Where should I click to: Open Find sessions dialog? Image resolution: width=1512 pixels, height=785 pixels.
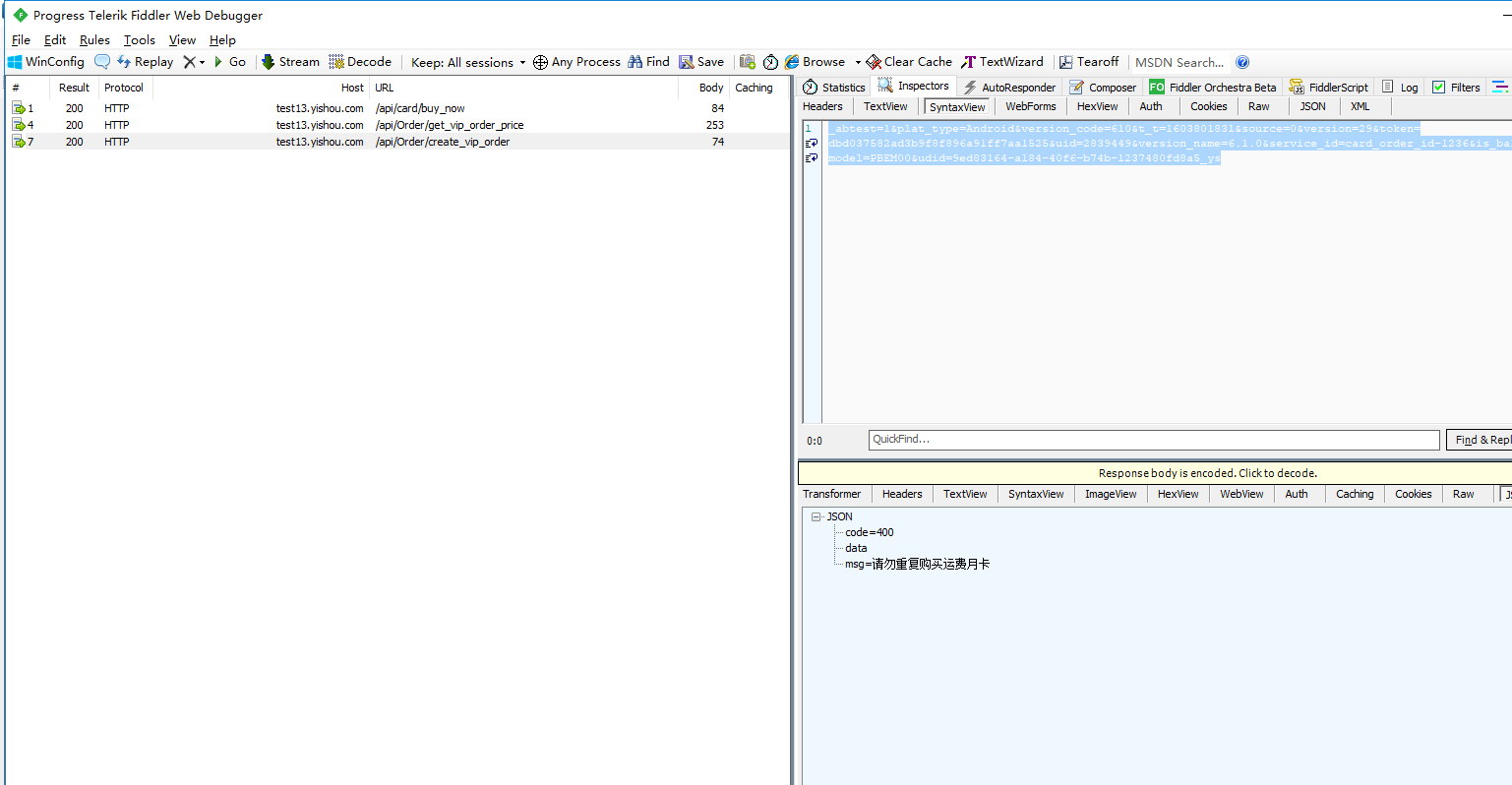click(x=648, y=62)
